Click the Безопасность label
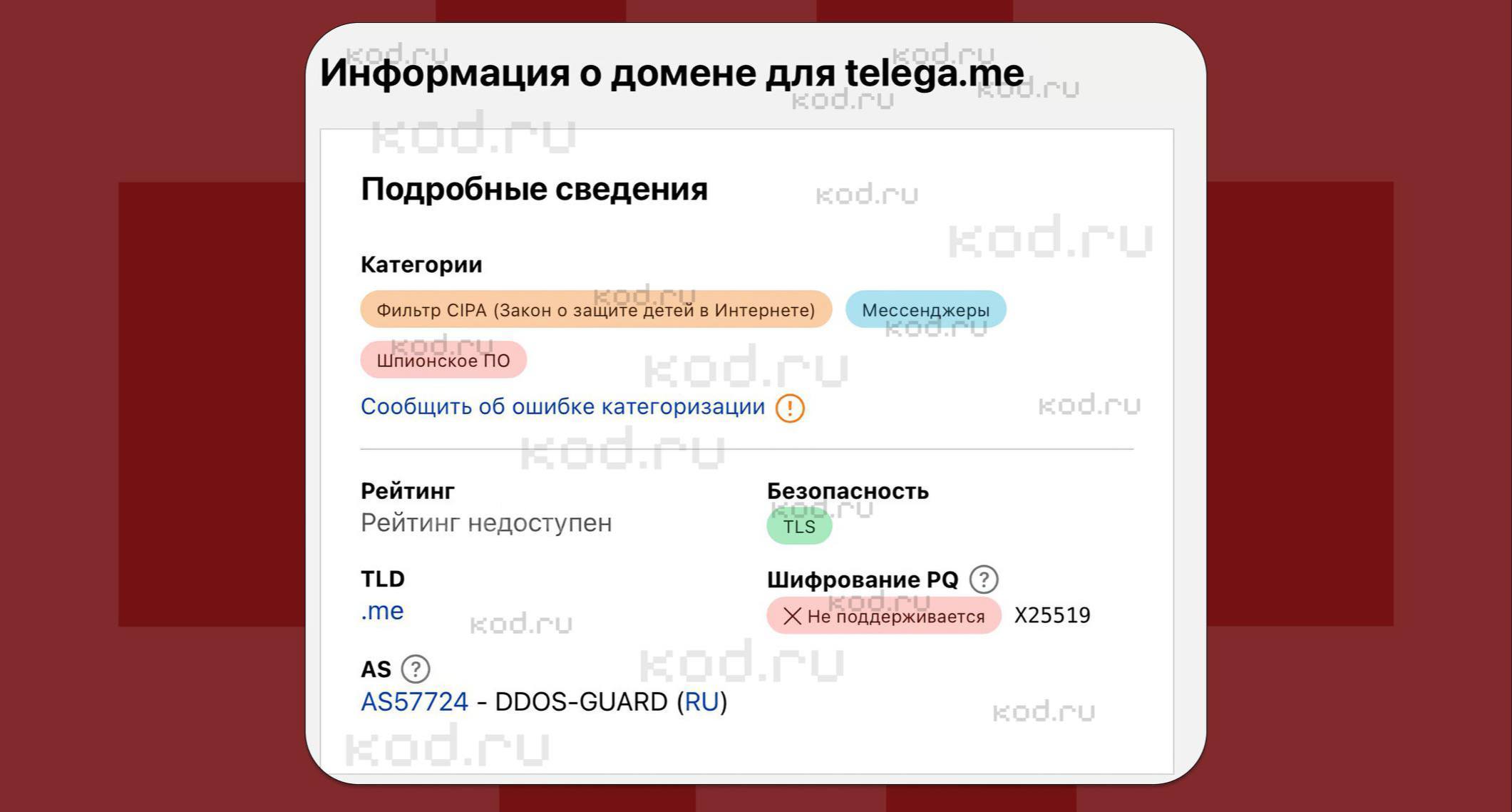 tap(847, 491)
